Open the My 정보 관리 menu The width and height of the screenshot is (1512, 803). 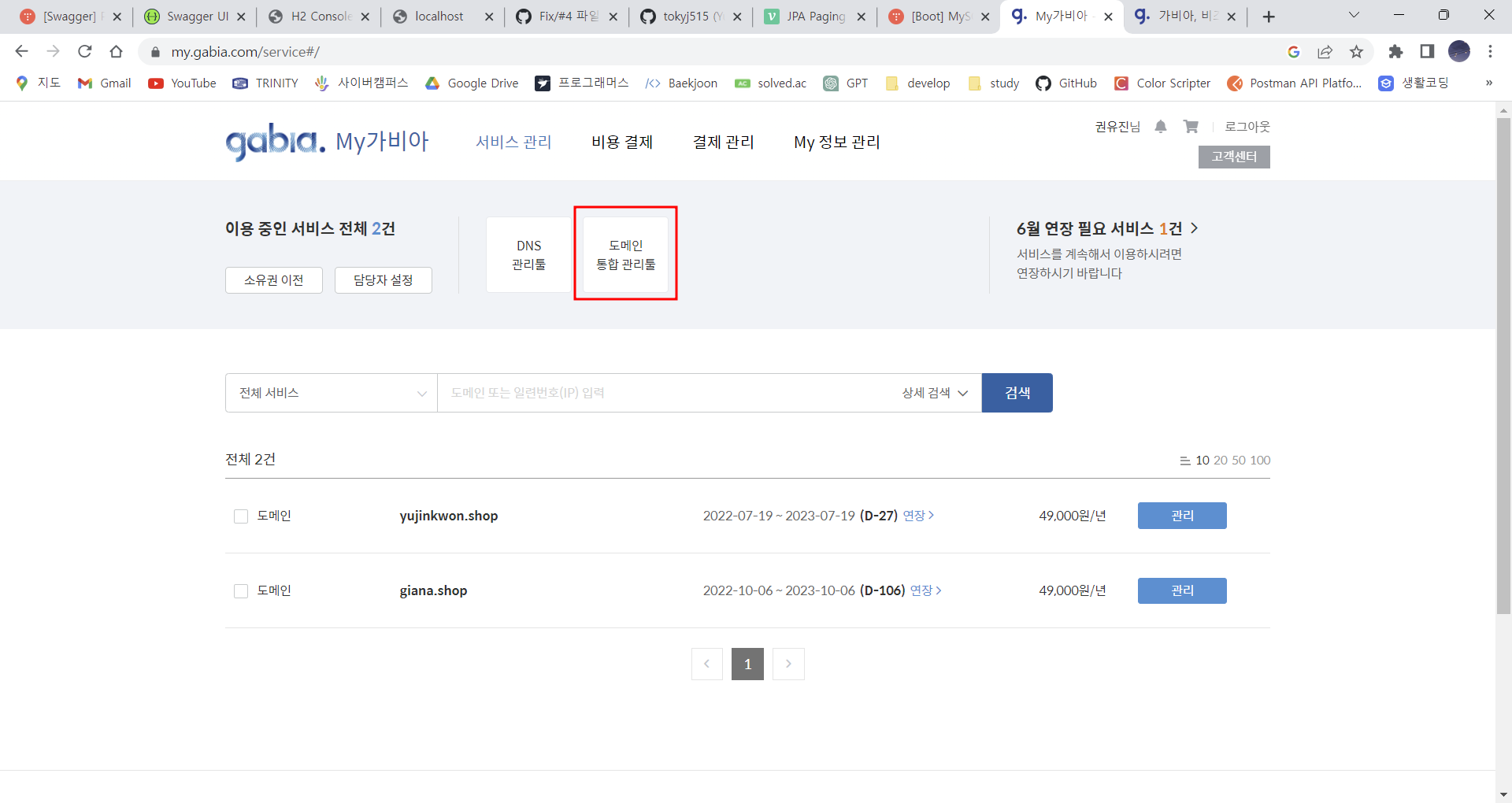click(x=836, y=142)
